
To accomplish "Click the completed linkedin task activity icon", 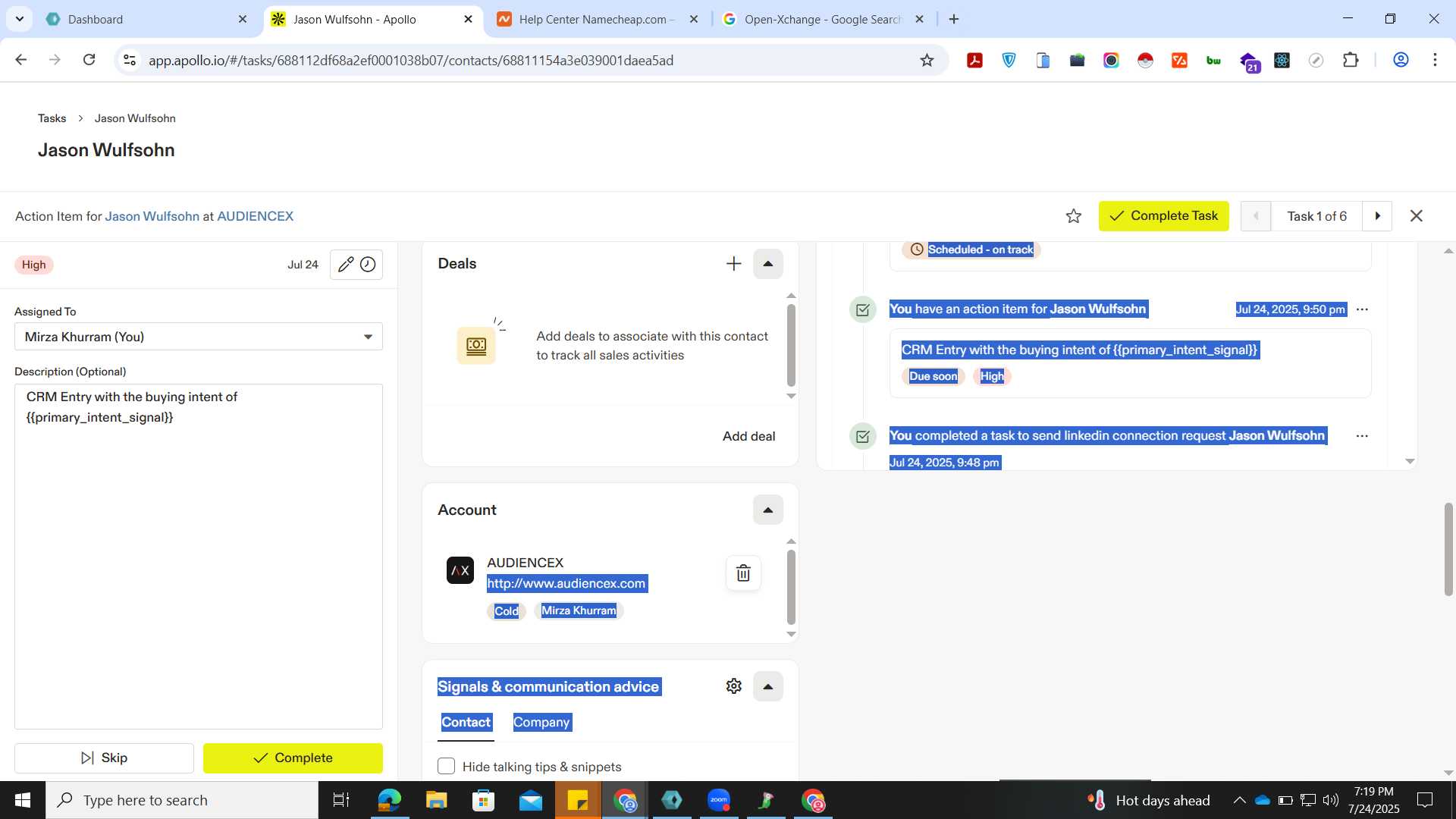I will coord(863,436).
